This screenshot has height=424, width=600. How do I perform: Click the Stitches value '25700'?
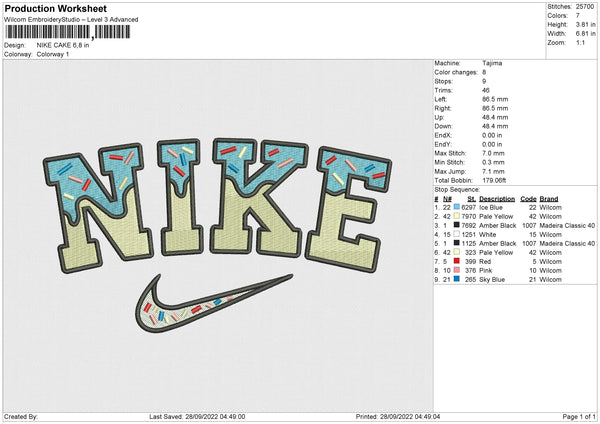585,7
